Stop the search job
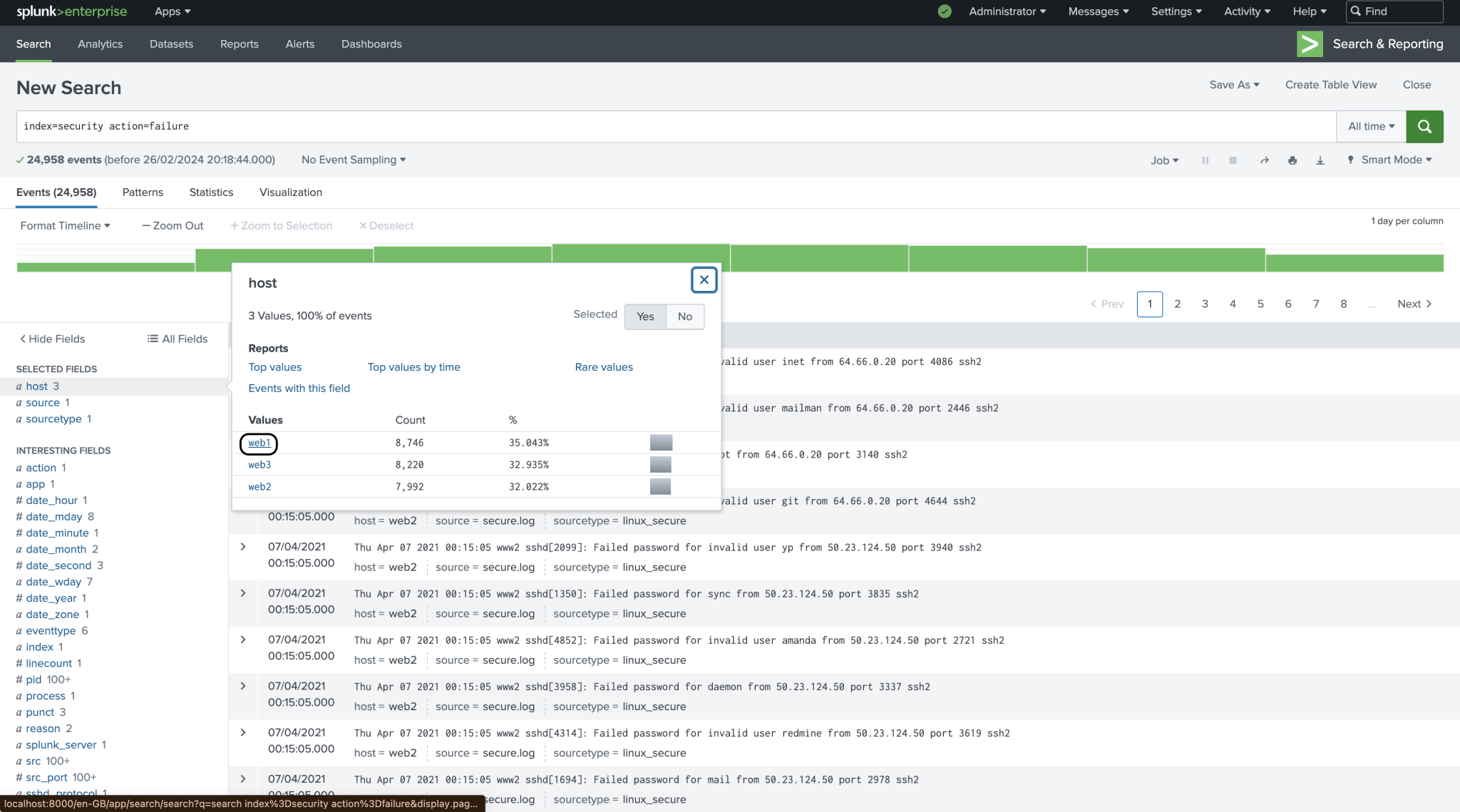 pos(1233,160)
